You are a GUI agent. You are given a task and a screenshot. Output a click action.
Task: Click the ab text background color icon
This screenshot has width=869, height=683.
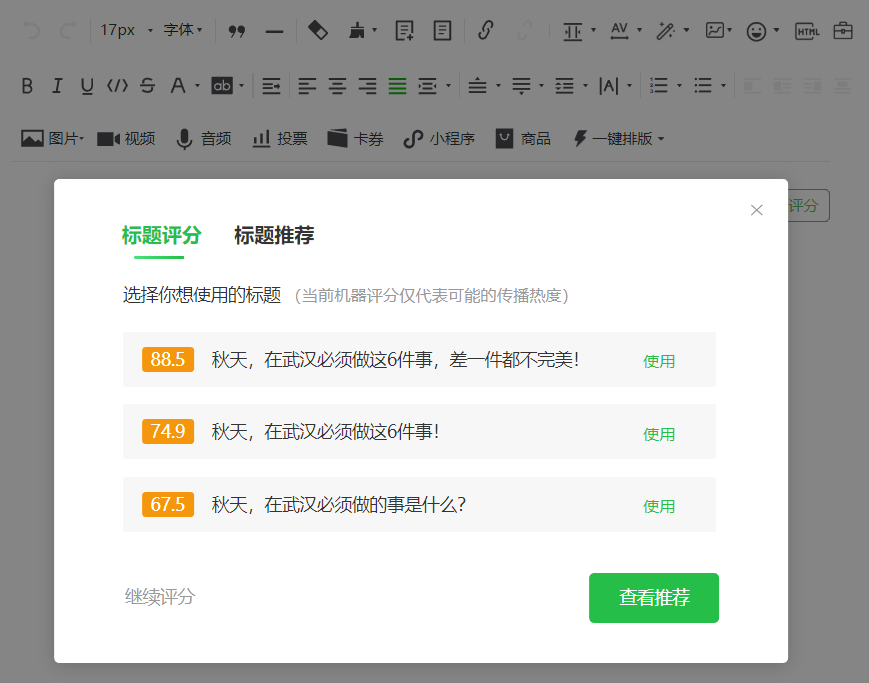[x=222, y=86]
